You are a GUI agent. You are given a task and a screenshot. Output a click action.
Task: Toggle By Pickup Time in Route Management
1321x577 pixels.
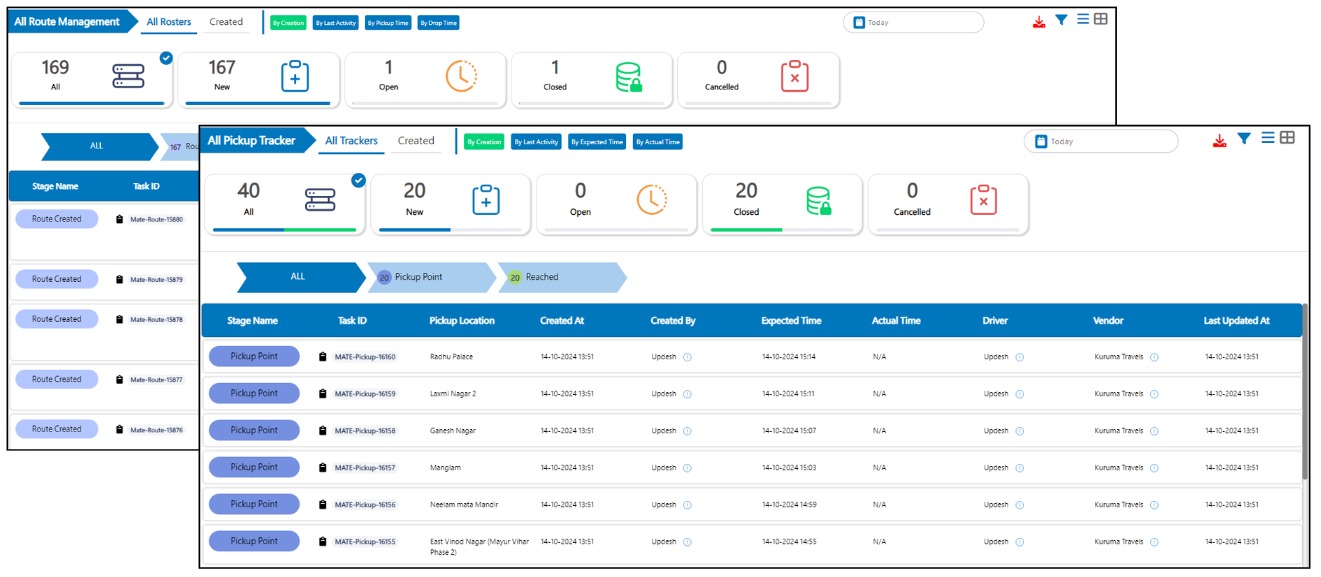tap(387, 22)
